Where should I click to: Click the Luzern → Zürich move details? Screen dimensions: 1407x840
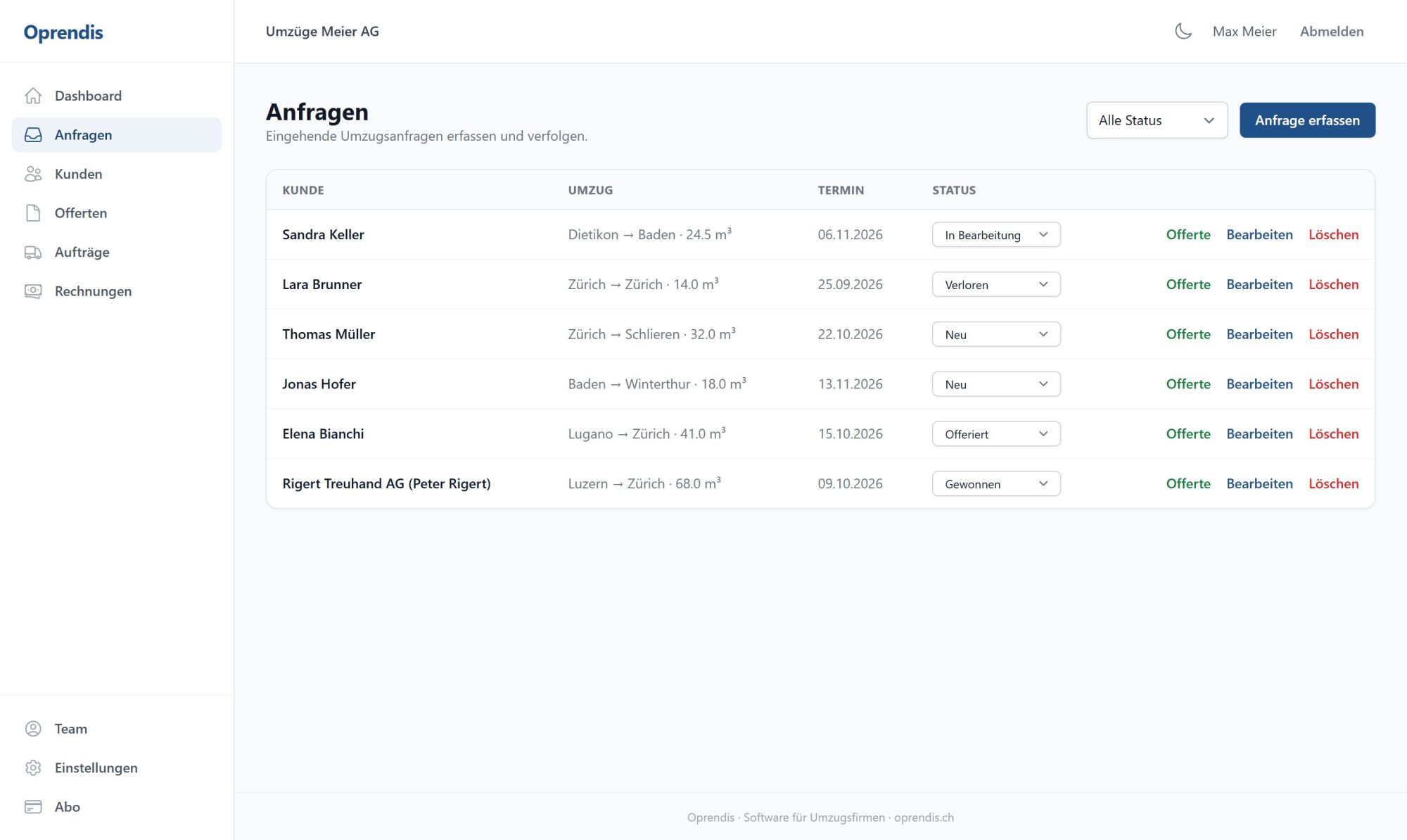(644, 483)
